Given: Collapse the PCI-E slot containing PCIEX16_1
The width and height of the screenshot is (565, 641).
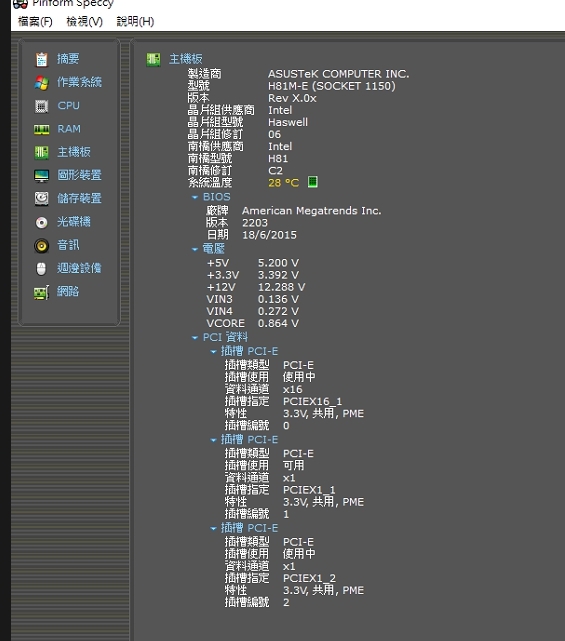Looking at the screenshot, I should [x=213, y=351].
